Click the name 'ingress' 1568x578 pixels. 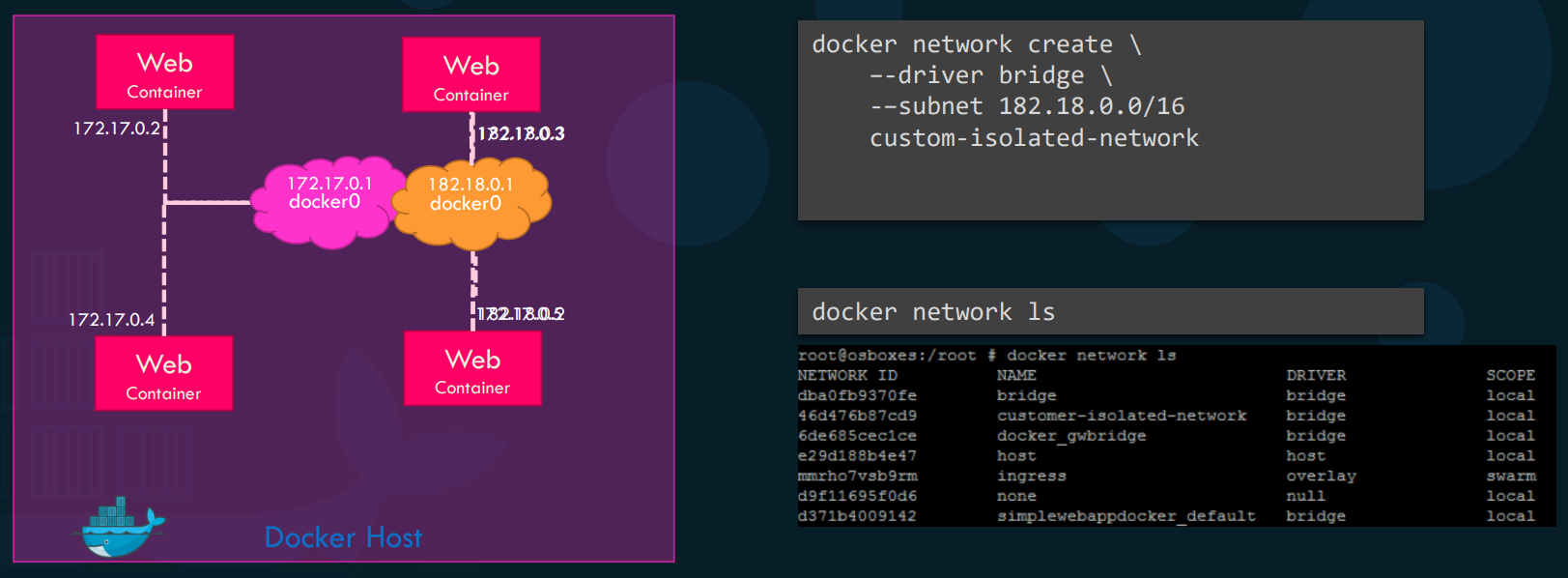tap(1032, 476)
